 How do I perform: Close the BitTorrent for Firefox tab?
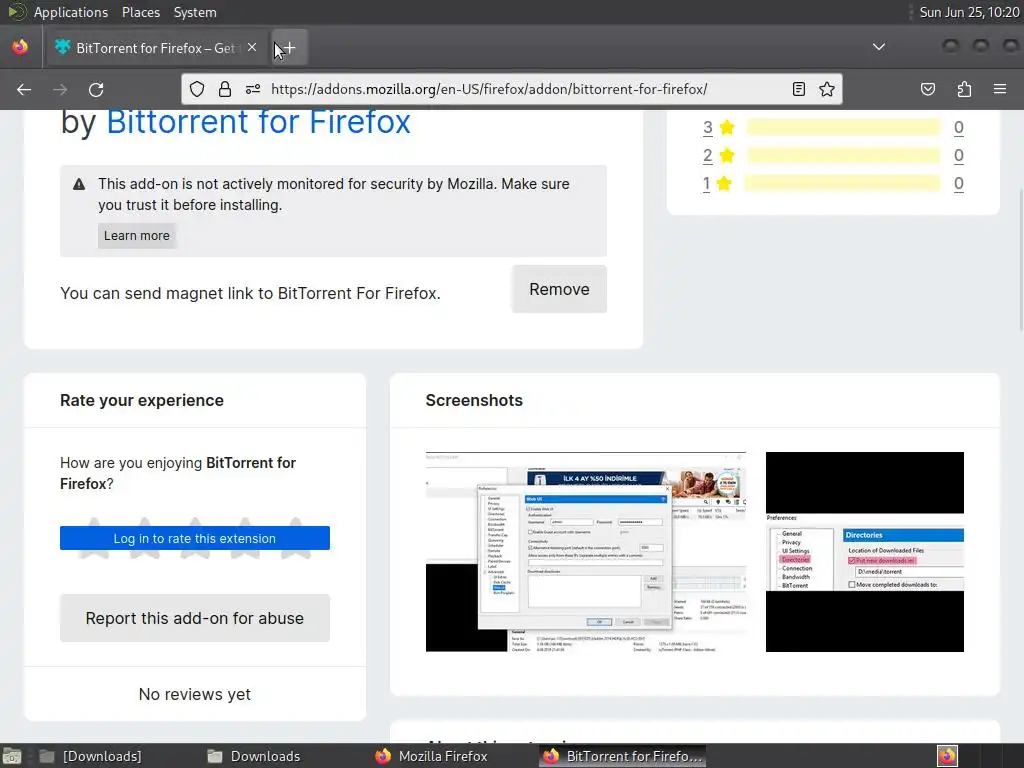tap(252, 48)
